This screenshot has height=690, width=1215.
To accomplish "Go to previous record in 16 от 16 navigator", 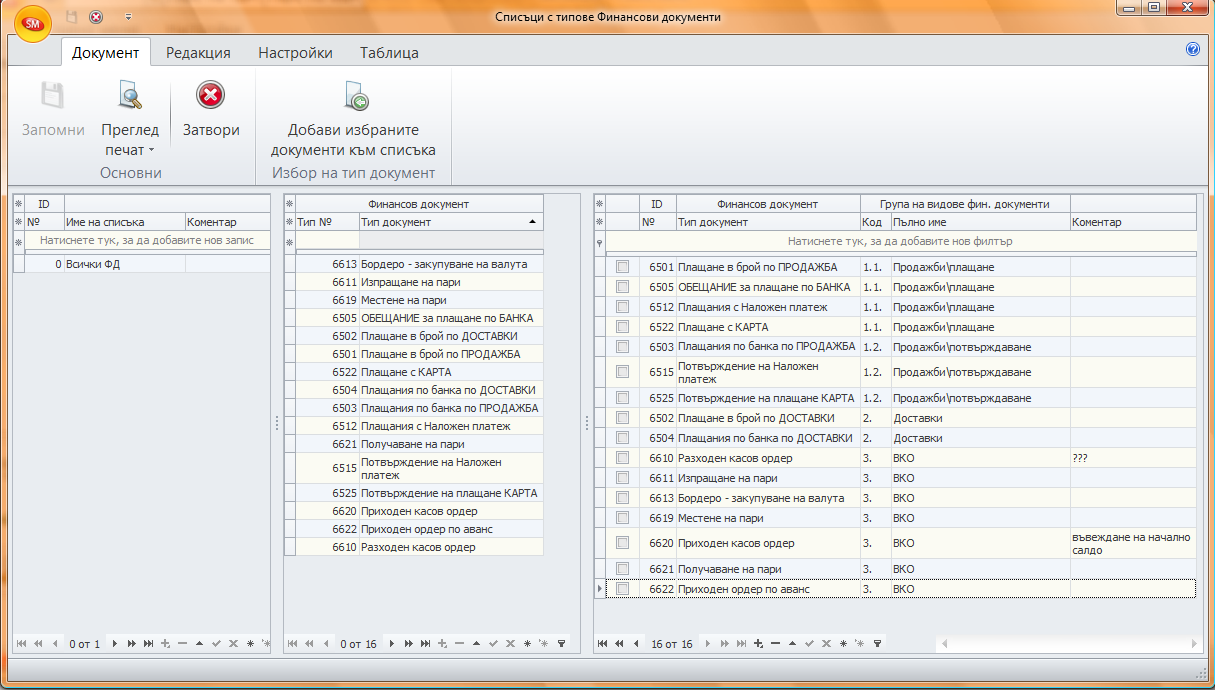I will tap(636, 644).
